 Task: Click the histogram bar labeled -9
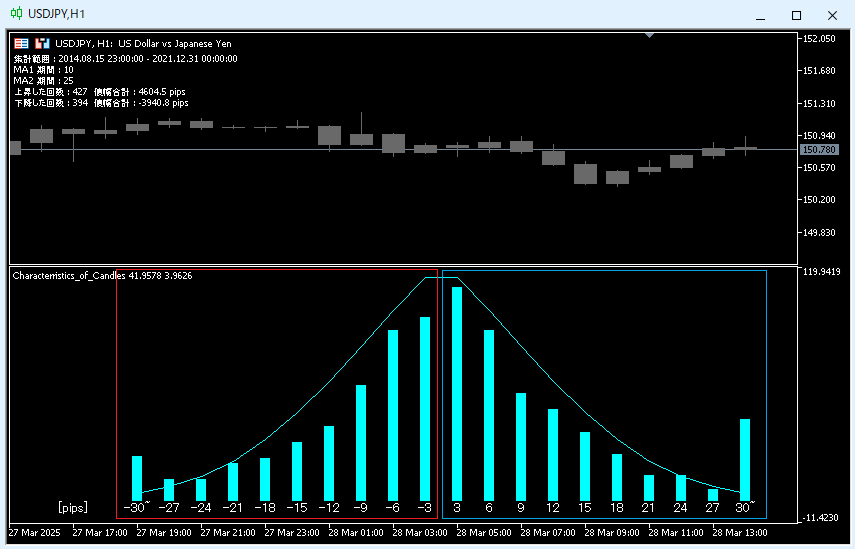point(361,443)
